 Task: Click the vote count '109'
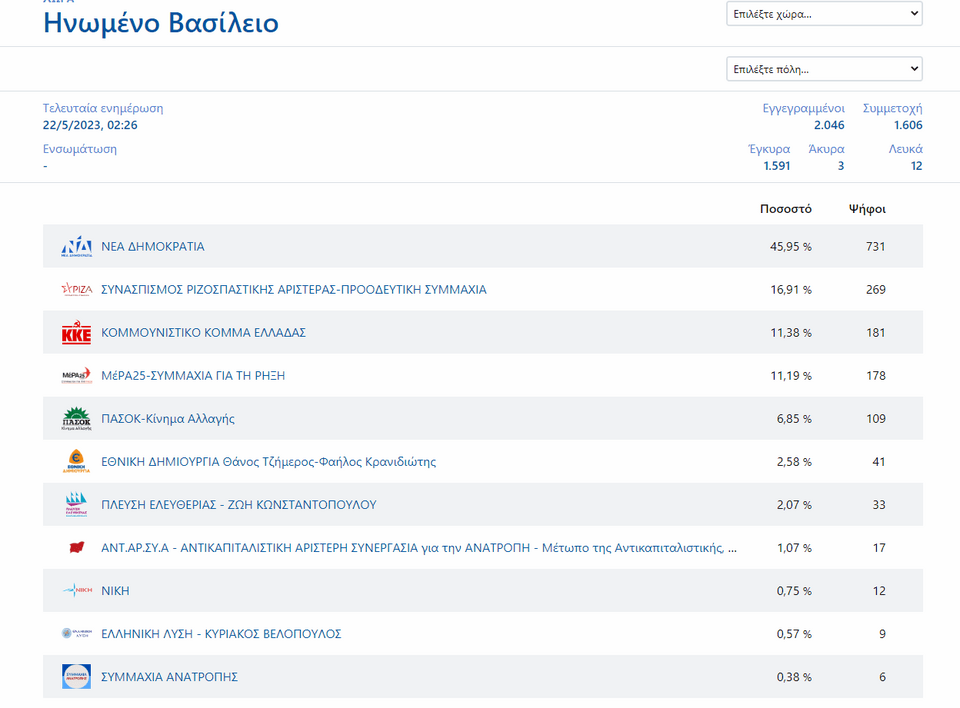point(876,418)
